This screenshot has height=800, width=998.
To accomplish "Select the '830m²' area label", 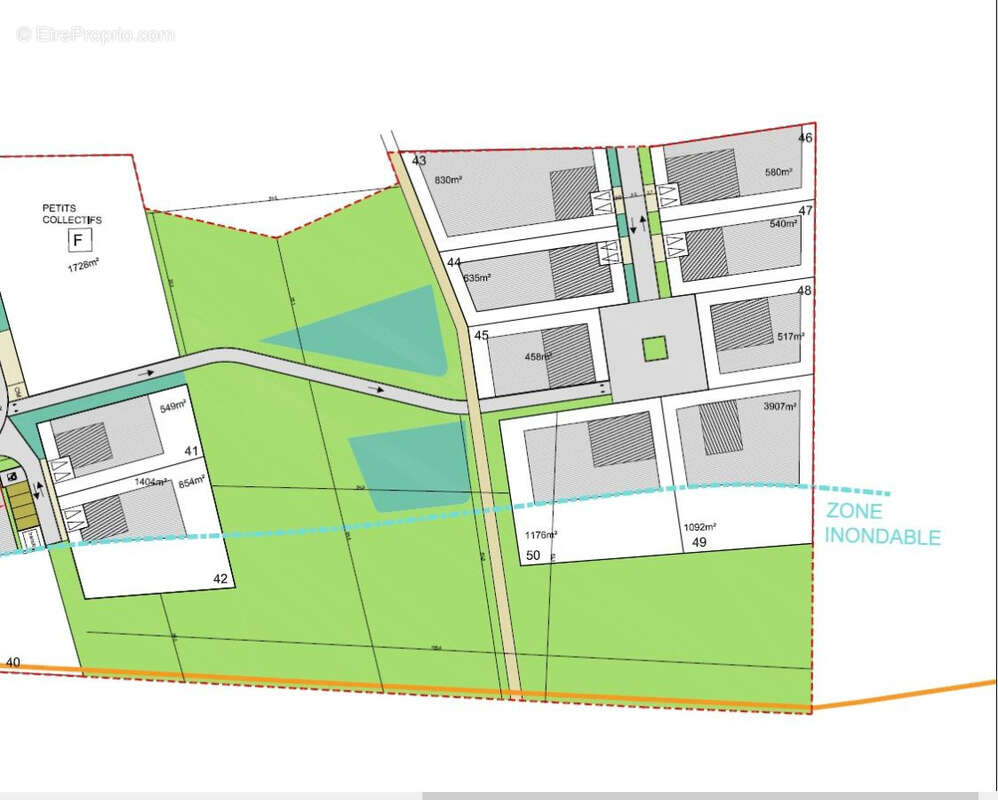I will tap(448, 180).
